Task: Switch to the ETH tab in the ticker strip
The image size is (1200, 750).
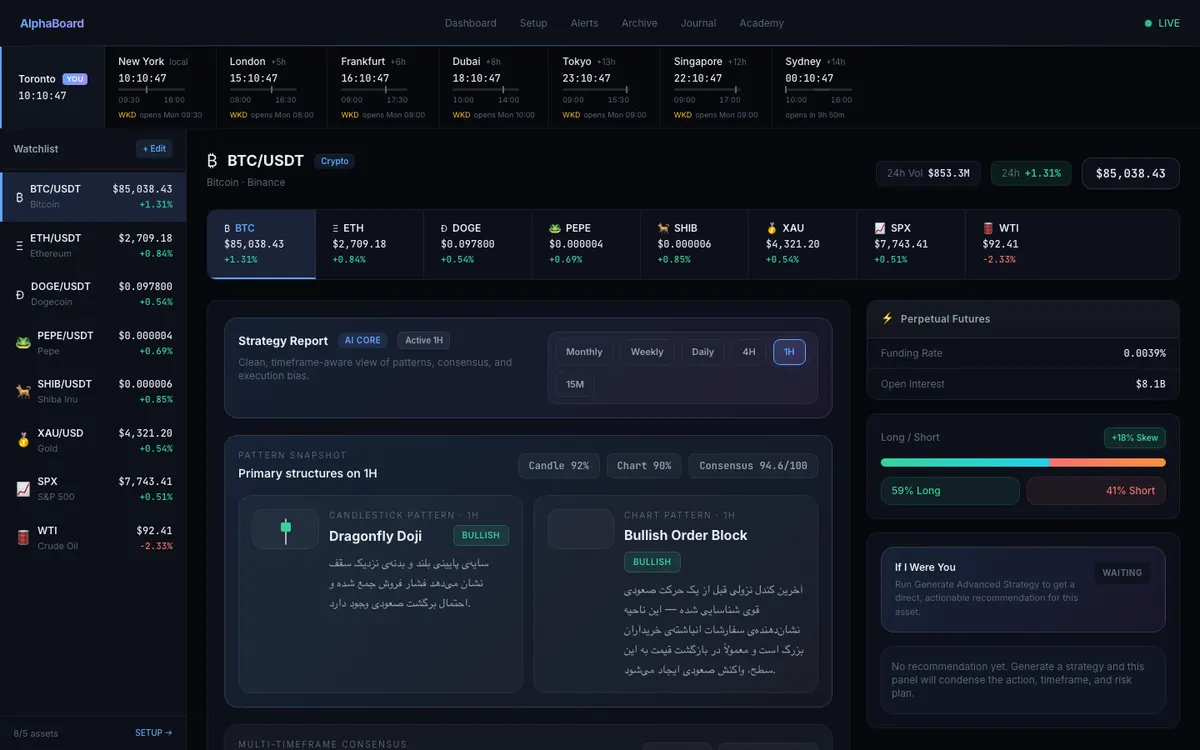Action: pyautogui.click(x=370, y=244)
